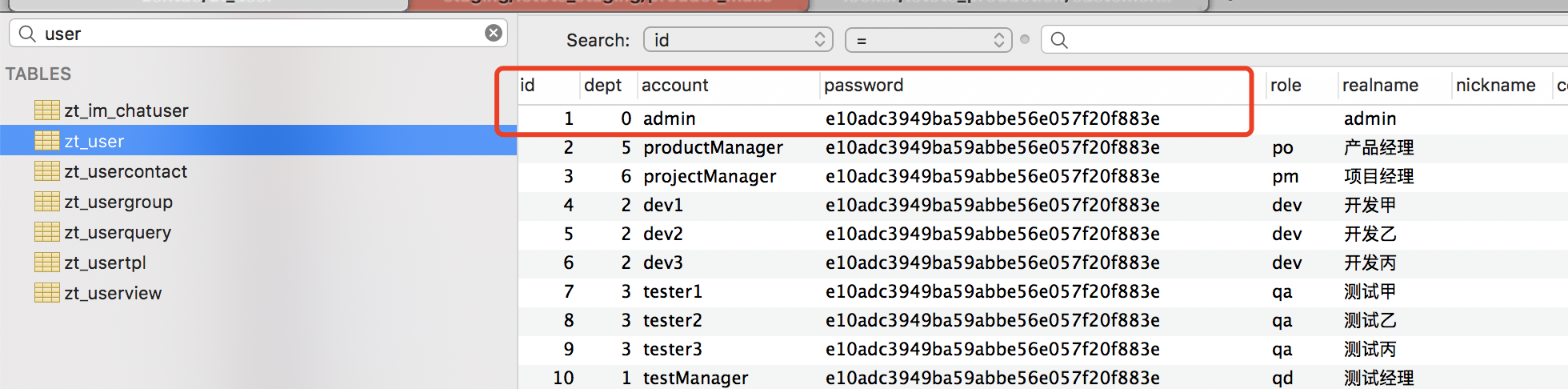
Task: Click the magnifier icon in table filter
Action: [27, 34]
